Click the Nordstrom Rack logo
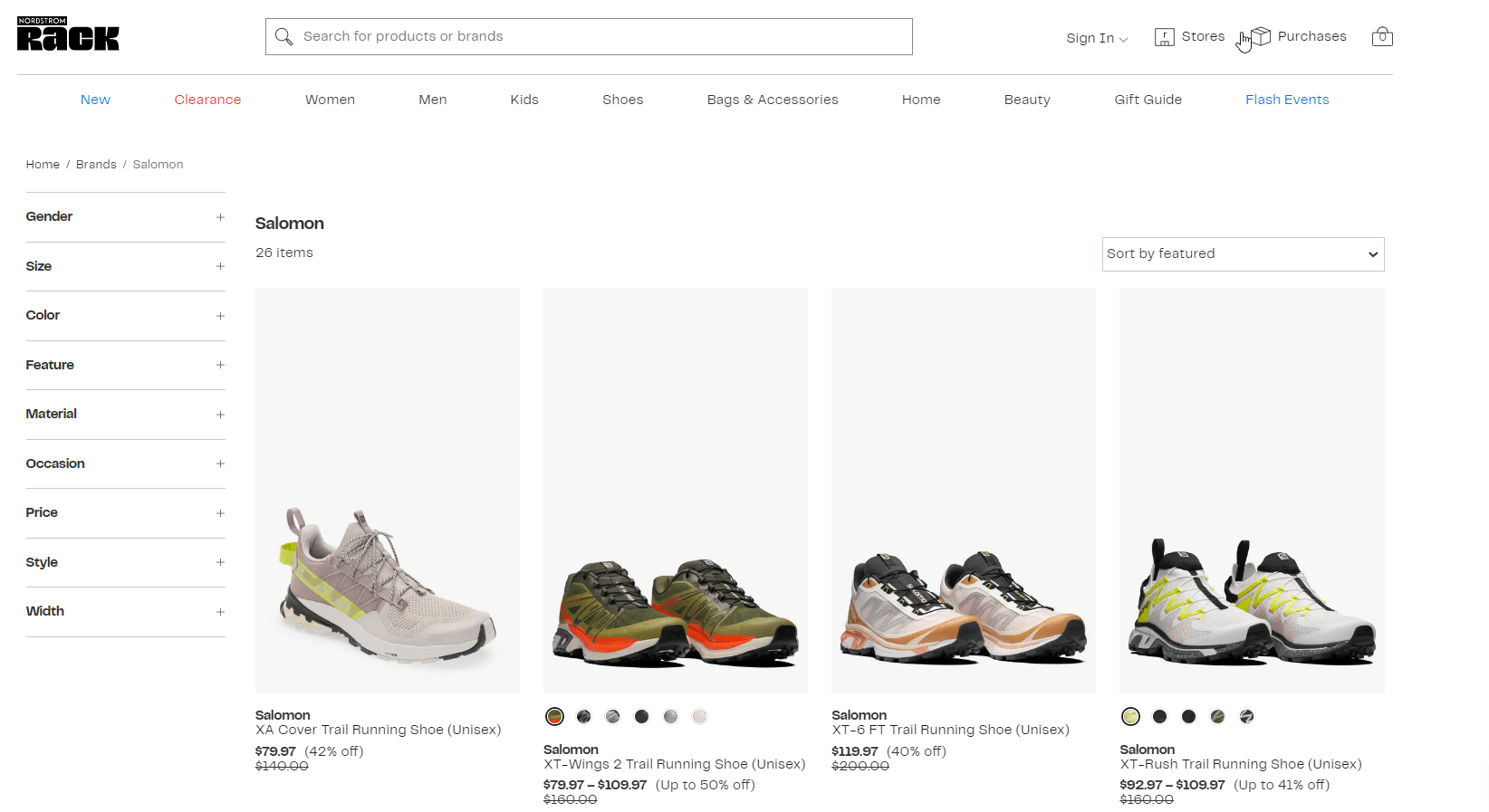Screen dimensions: 1489x812 point(68,33)
